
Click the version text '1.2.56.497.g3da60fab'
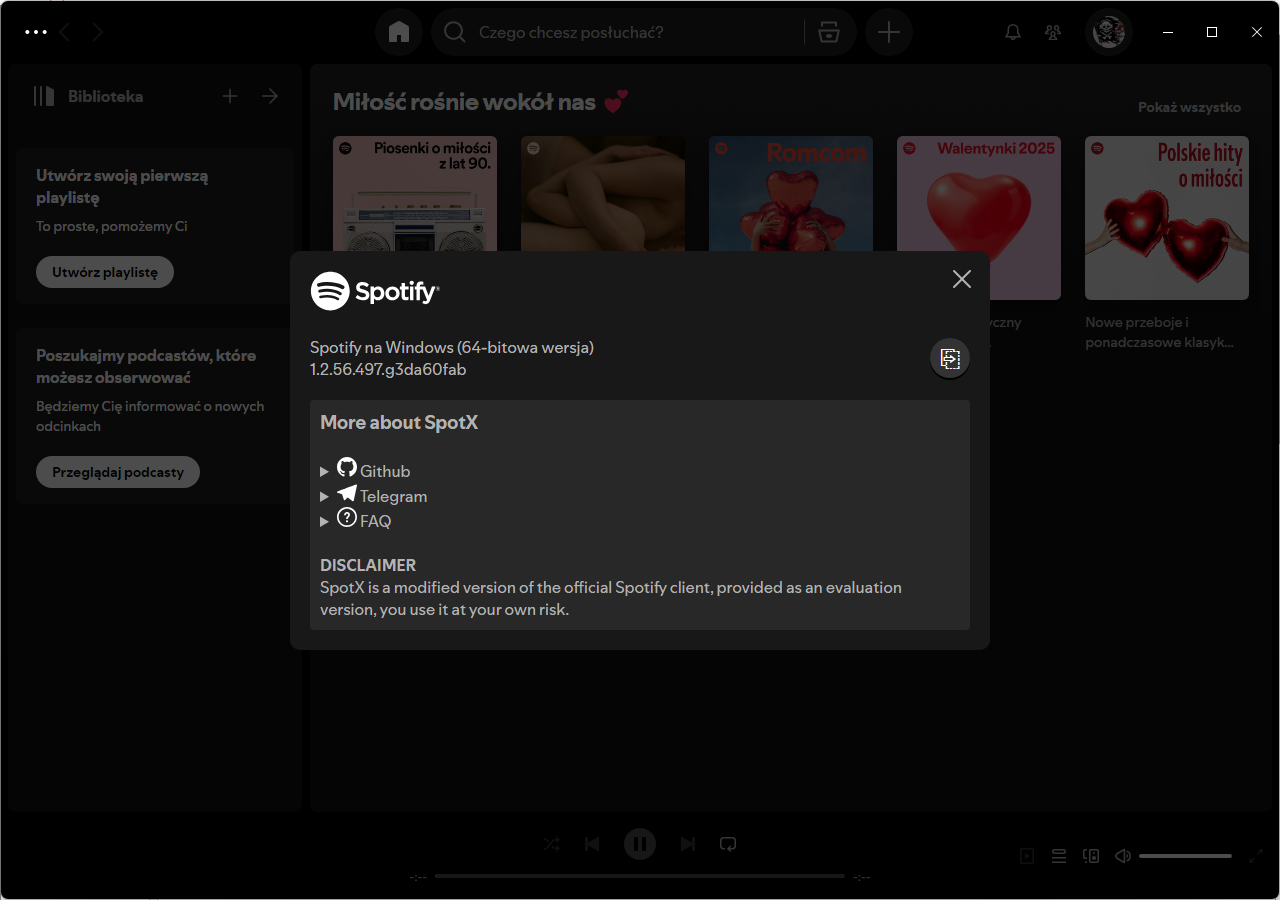point(388,369)
